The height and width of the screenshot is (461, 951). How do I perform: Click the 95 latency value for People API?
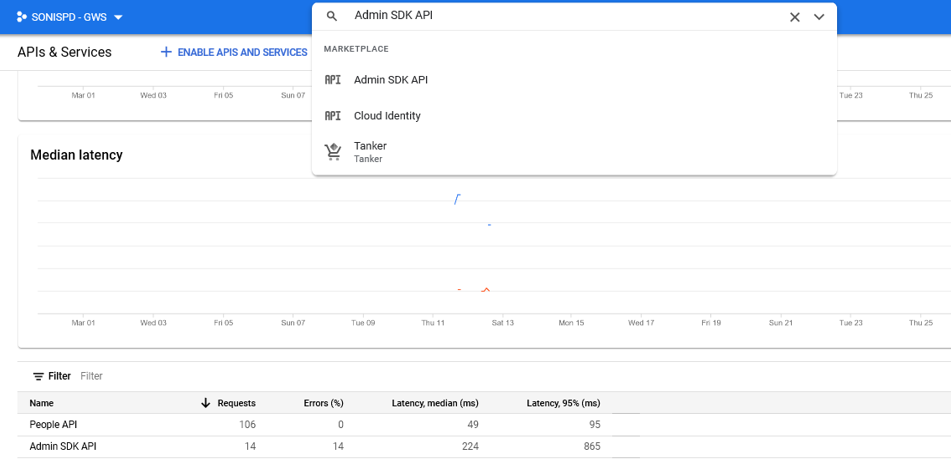click(x=594, y=425)
